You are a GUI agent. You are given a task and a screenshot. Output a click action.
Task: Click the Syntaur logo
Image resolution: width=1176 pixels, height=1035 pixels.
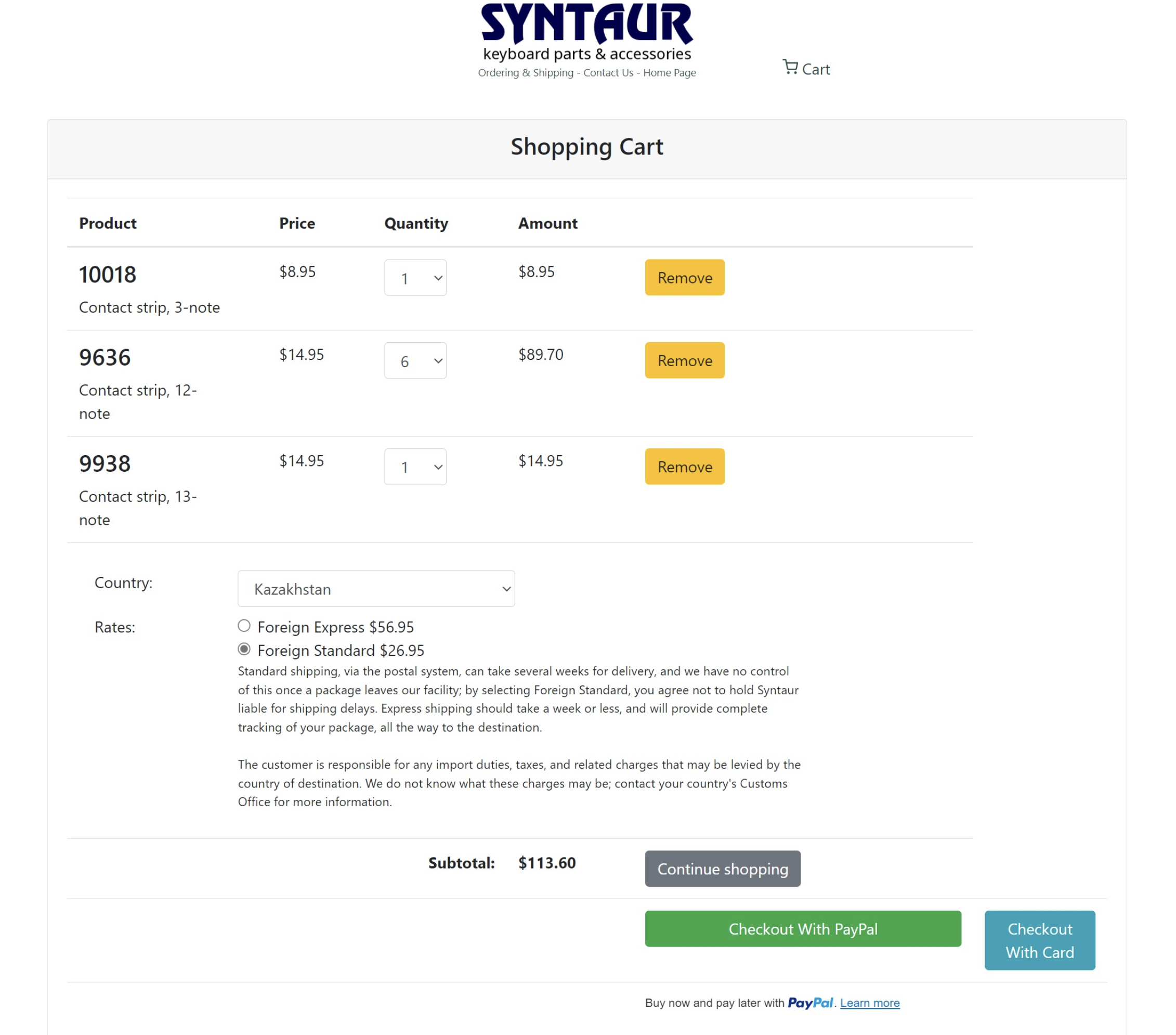[586, 24]
